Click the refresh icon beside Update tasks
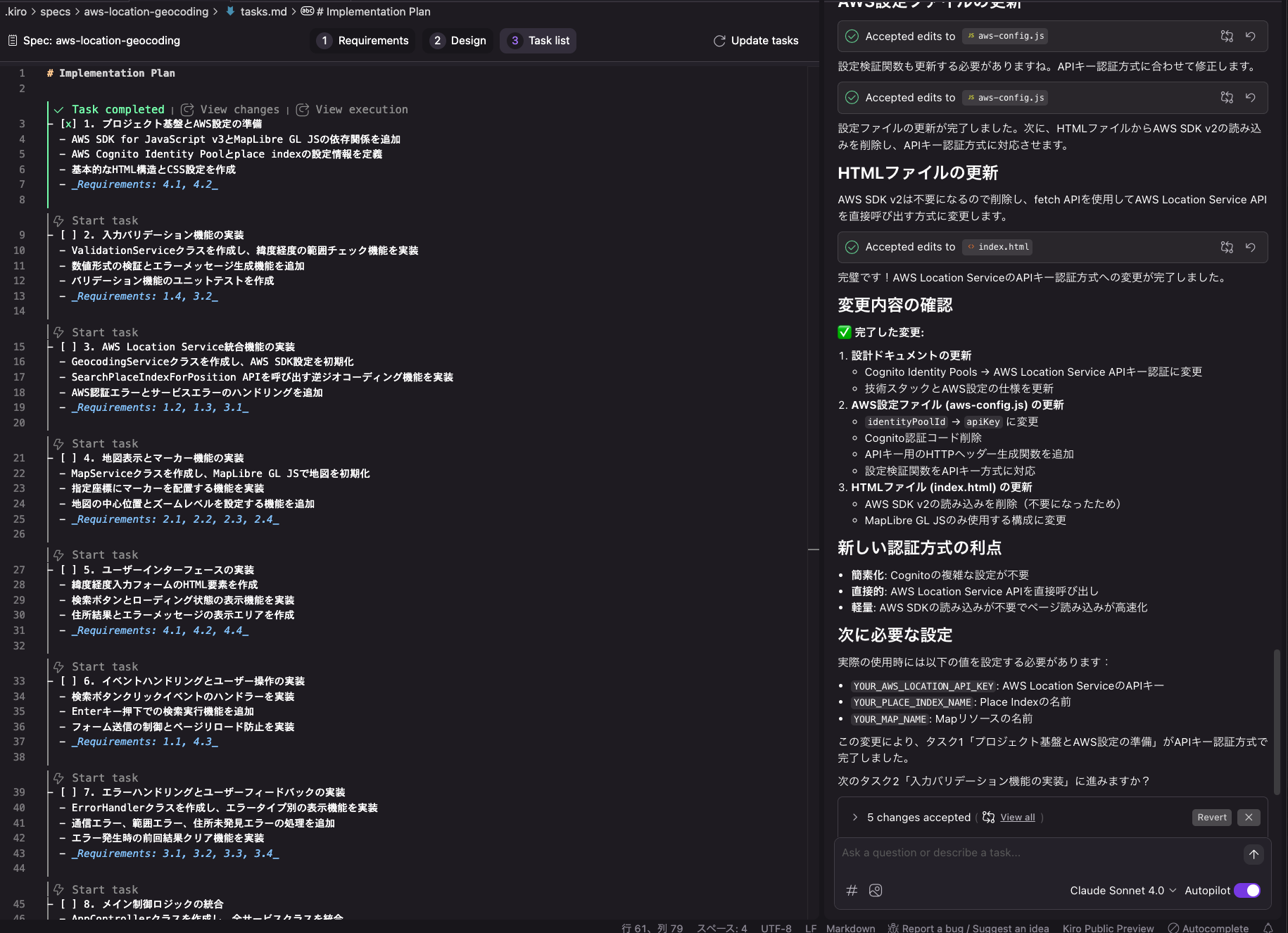Viewport: 1288px width, 933px height. pos(719,41)
